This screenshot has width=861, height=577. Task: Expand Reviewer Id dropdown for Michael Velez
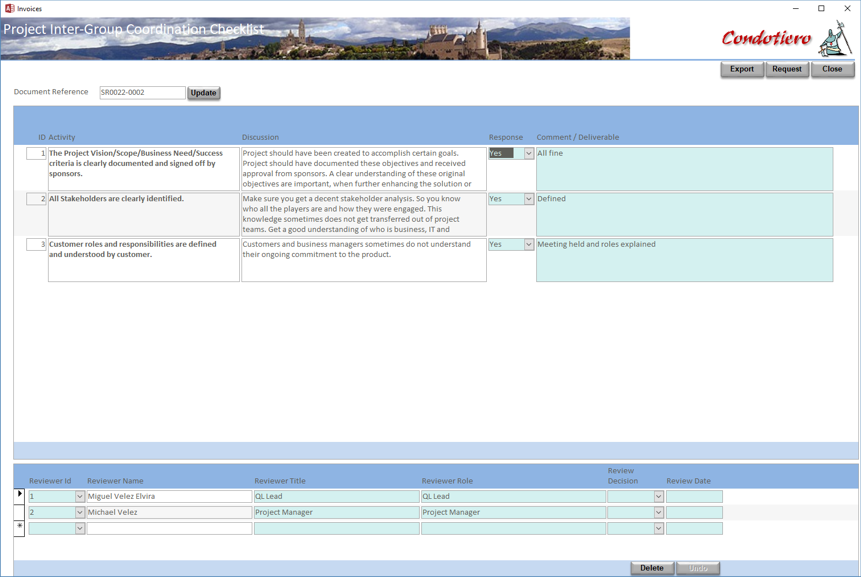[x=80, y=512]
